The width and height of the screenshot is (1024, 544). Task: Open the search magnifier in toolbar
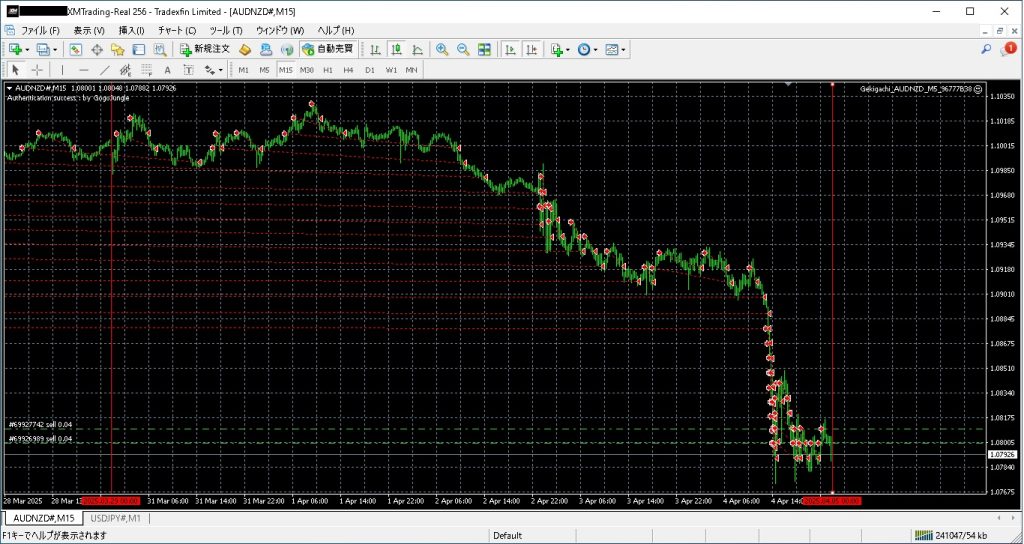pos(986,49)
